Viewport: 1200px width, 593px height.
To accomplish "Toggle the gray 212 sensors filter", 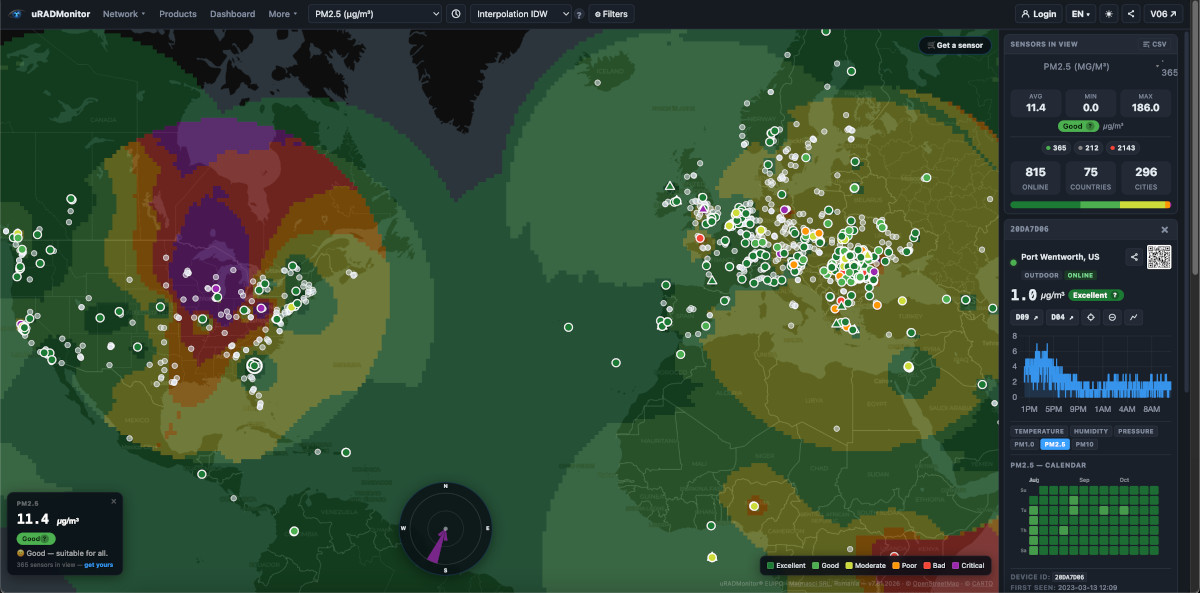I will (1087, 148).
